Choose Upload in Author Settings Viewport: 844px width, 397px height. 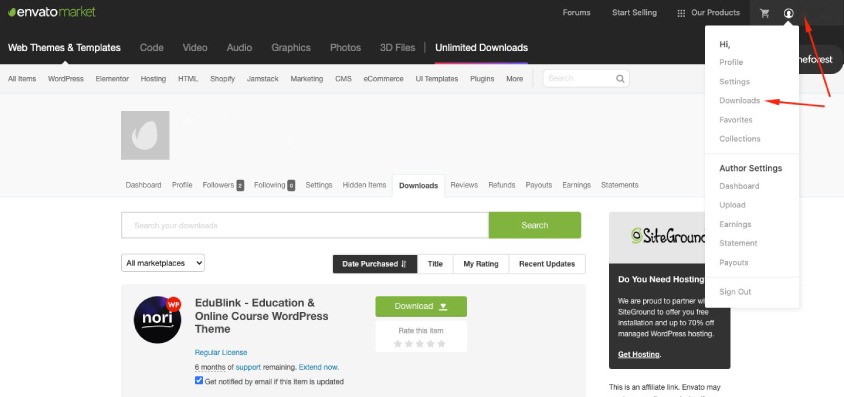pos(732,205)
